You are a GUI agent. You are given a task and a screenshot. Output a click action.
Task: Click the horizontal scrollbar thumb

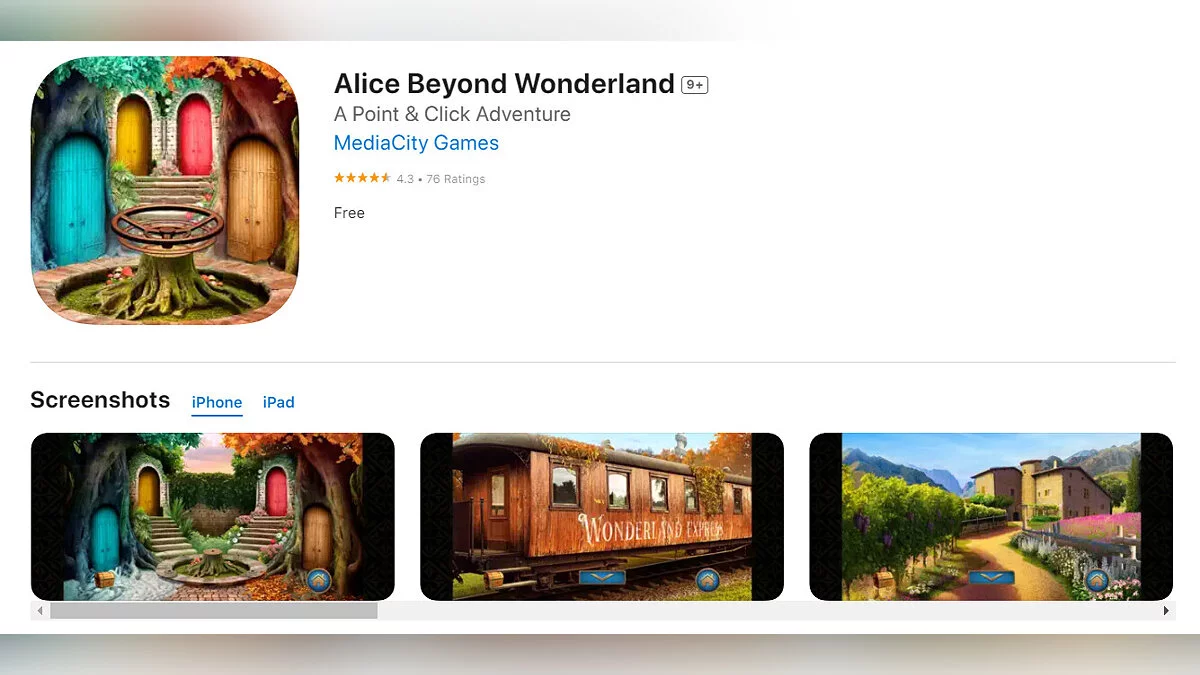coord(214,610)
